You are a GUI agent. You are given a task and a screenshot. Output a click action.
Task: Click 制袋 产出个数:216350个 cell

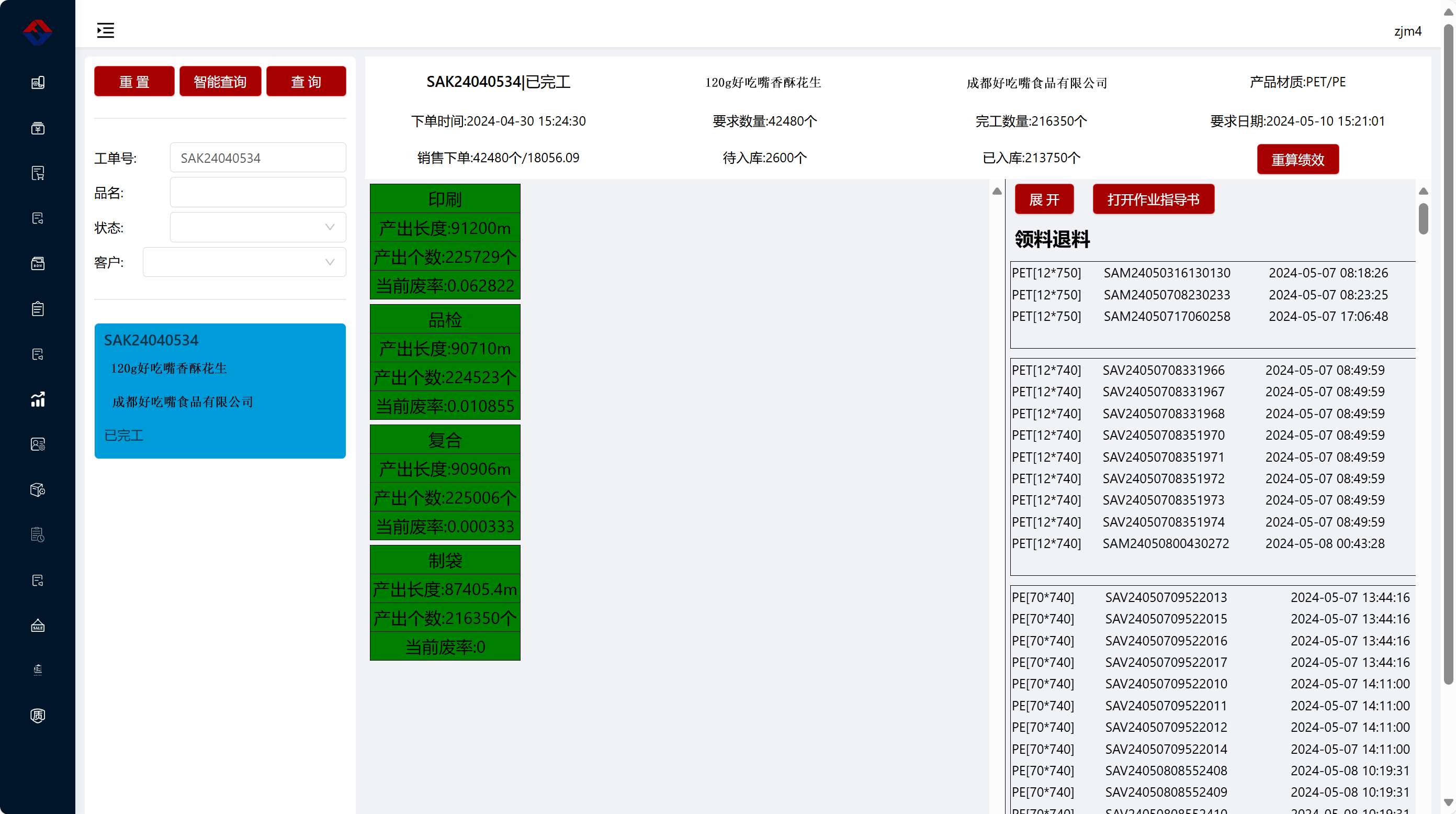click(445, 618)
